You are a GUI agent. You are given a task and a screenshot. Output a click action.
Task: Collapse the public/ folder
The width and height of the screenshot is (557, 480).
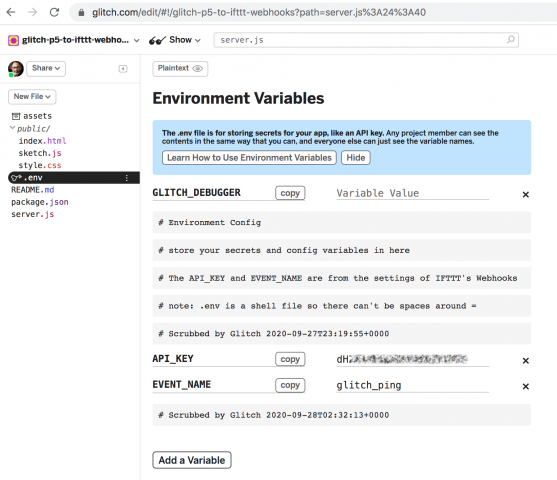(x=12, y=128)
